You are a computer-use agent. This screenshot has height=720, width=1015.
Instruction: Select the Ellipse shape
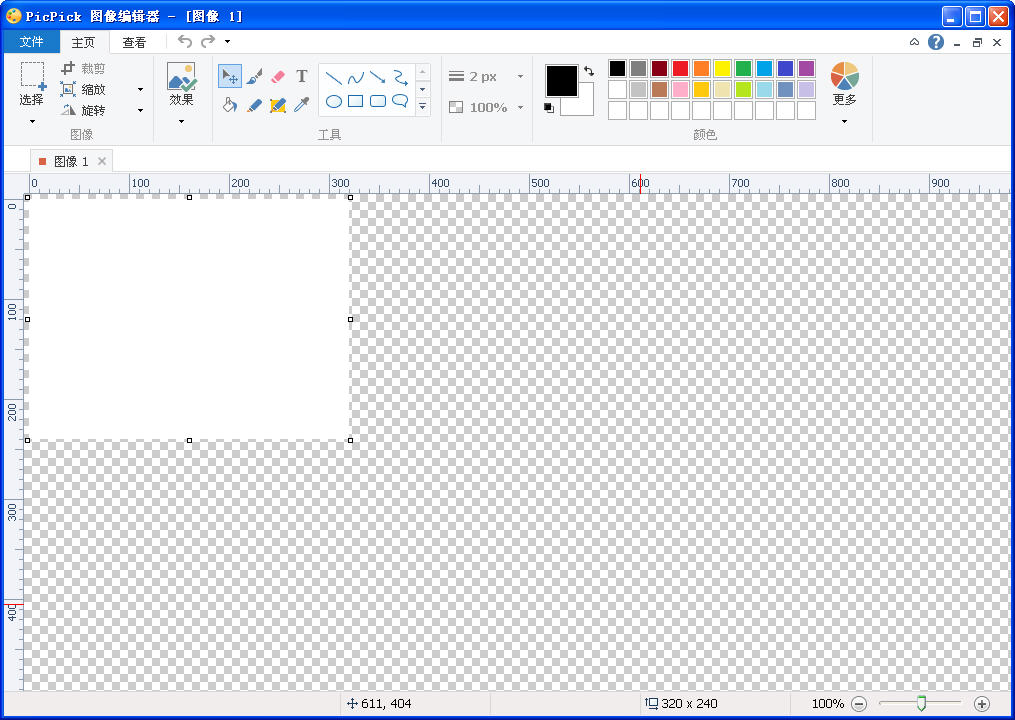[x=334, y=101]
